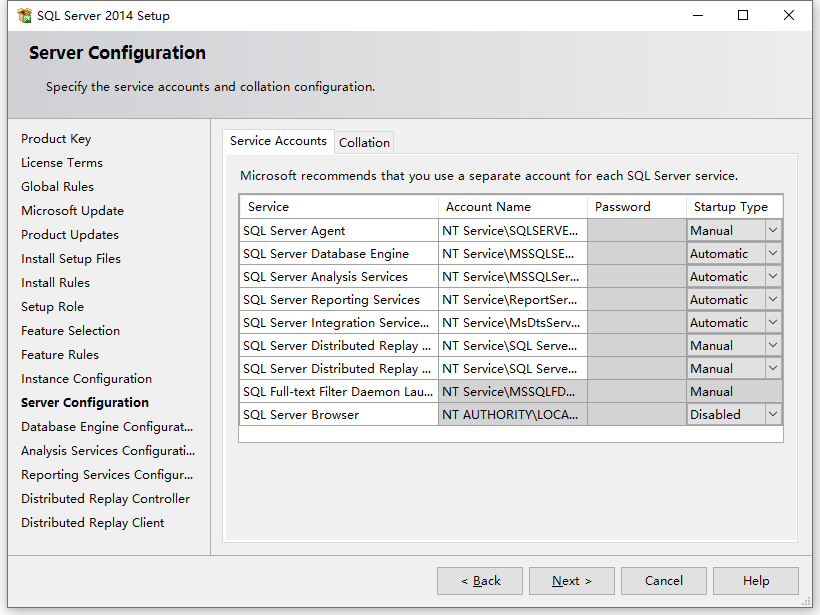Select Install Setup Files step in sidebar
Image resolution: width=820 pixels, height=615 pixels.
coord(71,259)
